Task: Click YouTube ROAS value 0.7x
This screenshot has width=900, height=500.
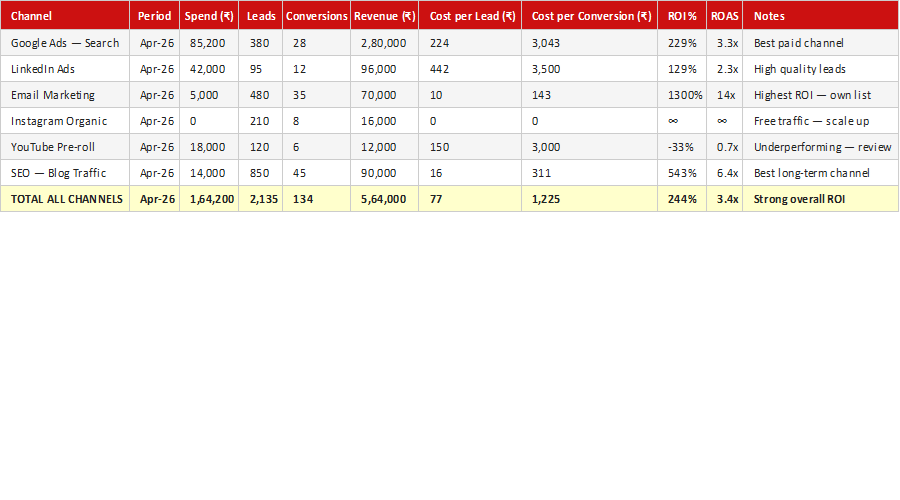Action: coord(724,147)
